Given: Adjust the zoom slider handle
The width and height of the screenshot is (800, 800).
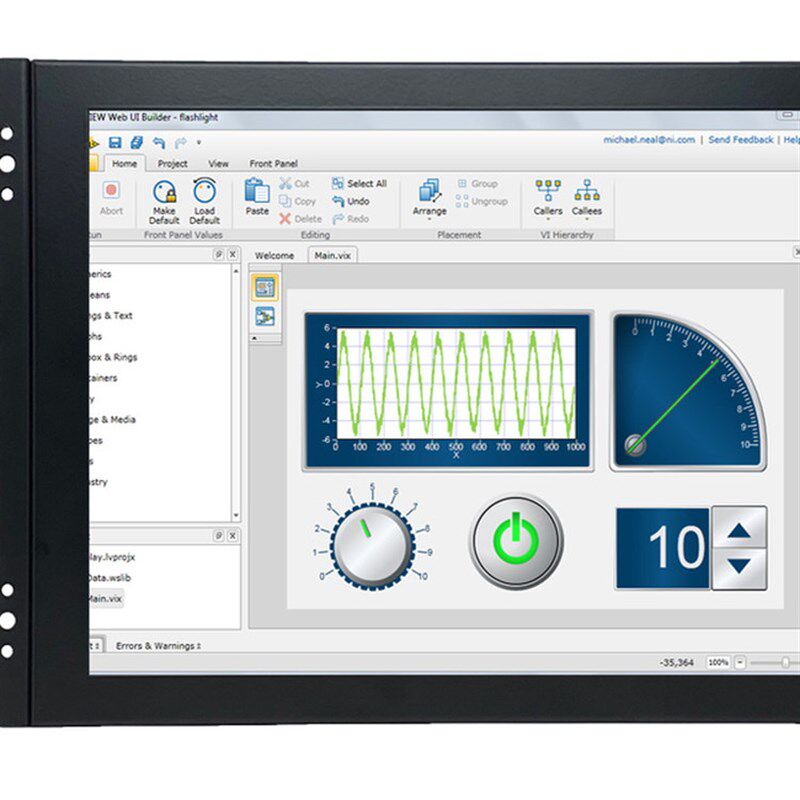Looking at the screenshot, I should [x=786, y=663].
